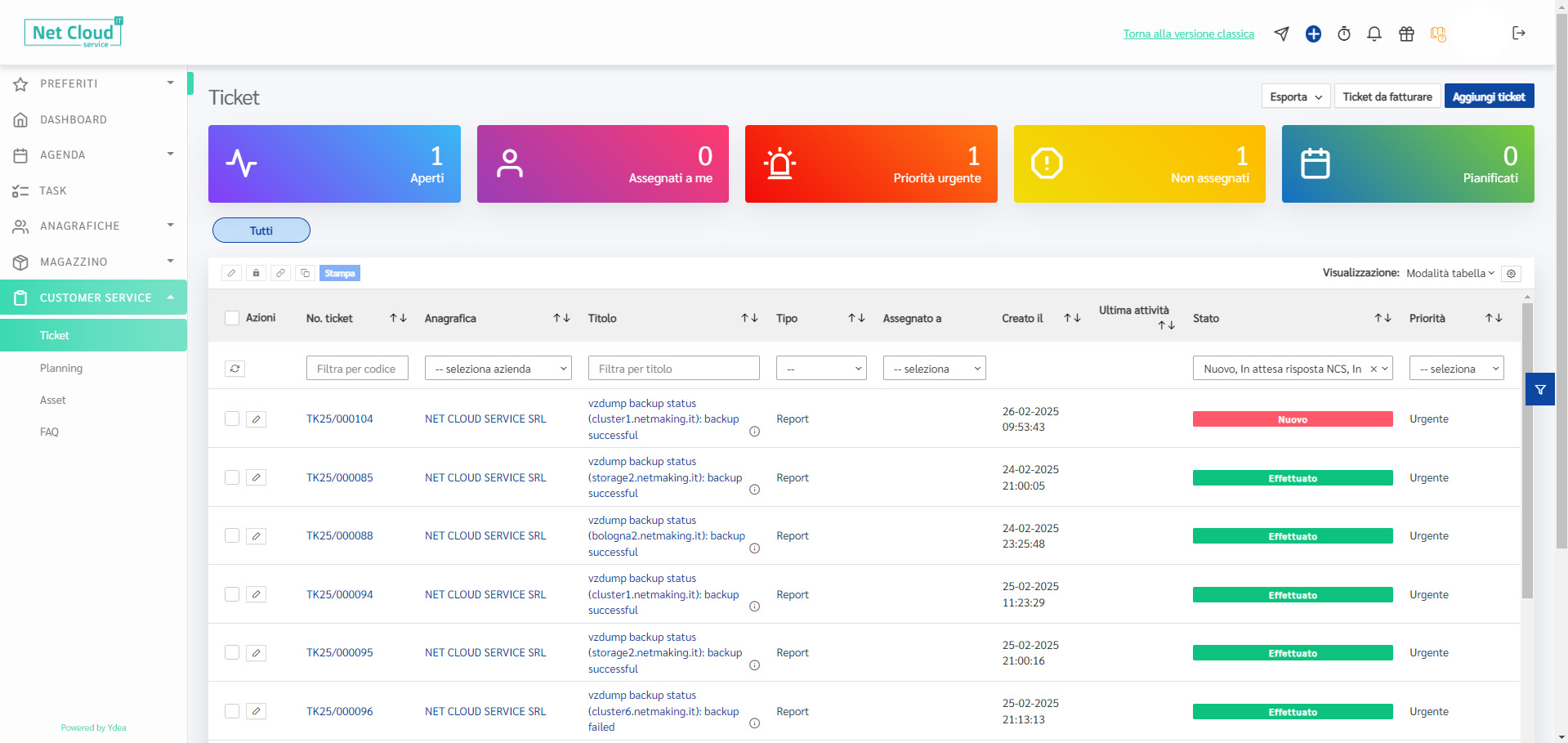Sort by Creato il column arrows

pyautogui.click(x=1072, y=318)
